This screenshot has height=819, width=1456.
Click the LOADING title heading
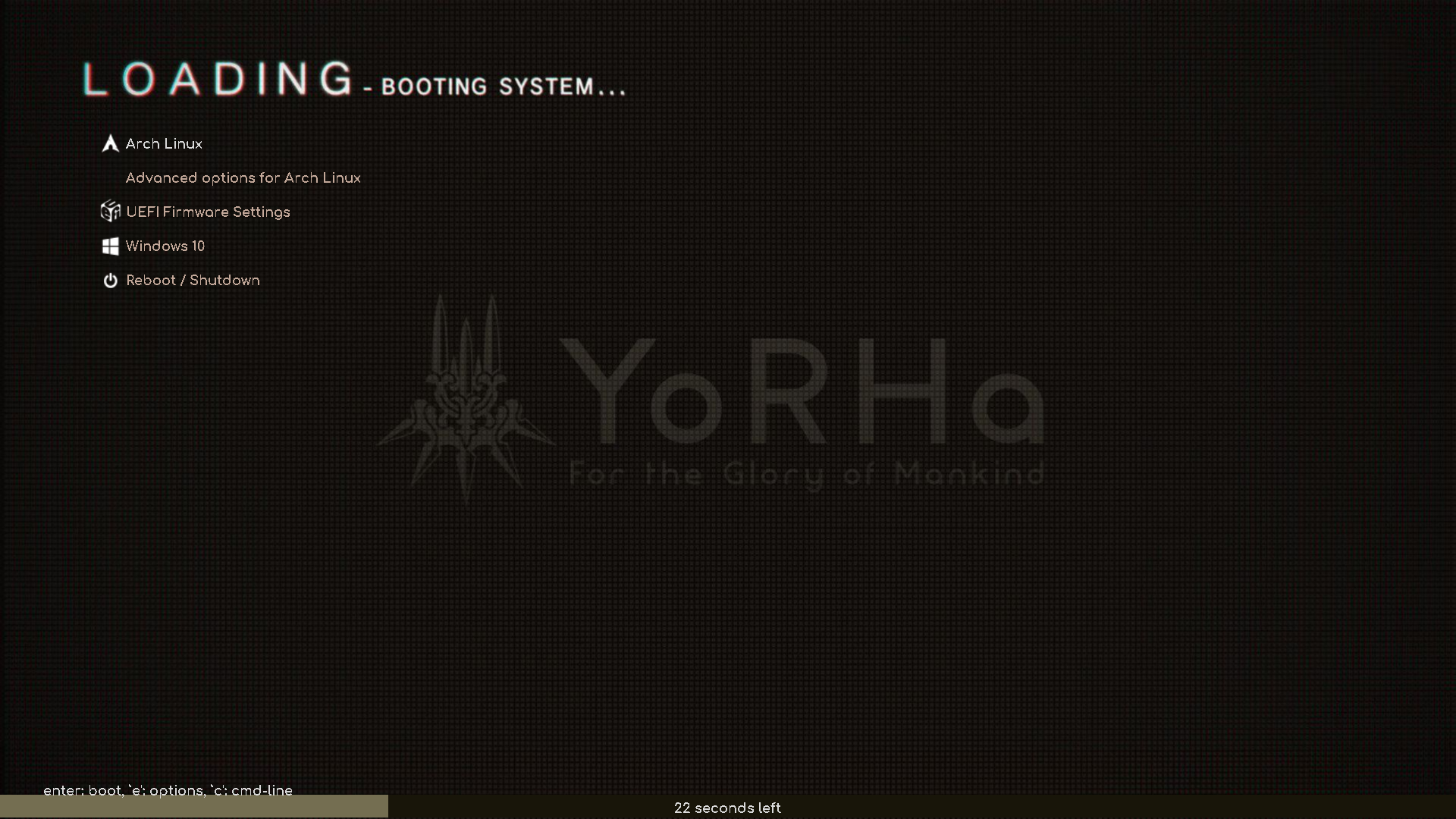pos(218,80)
